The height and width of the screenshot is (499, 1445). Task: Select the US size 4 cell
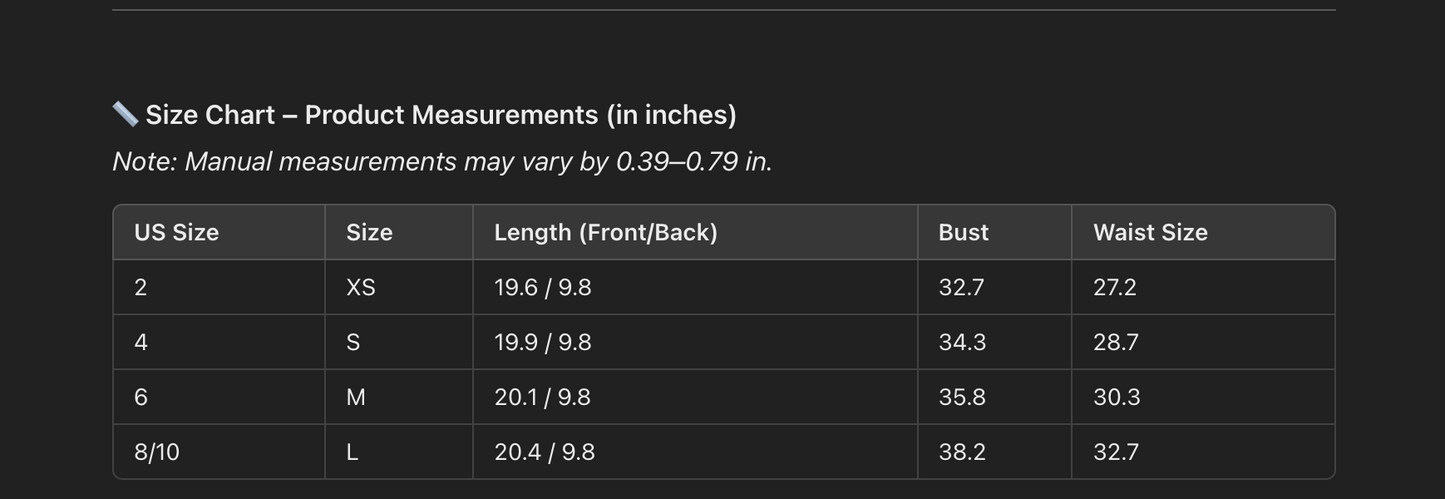[x=219, y=342]
